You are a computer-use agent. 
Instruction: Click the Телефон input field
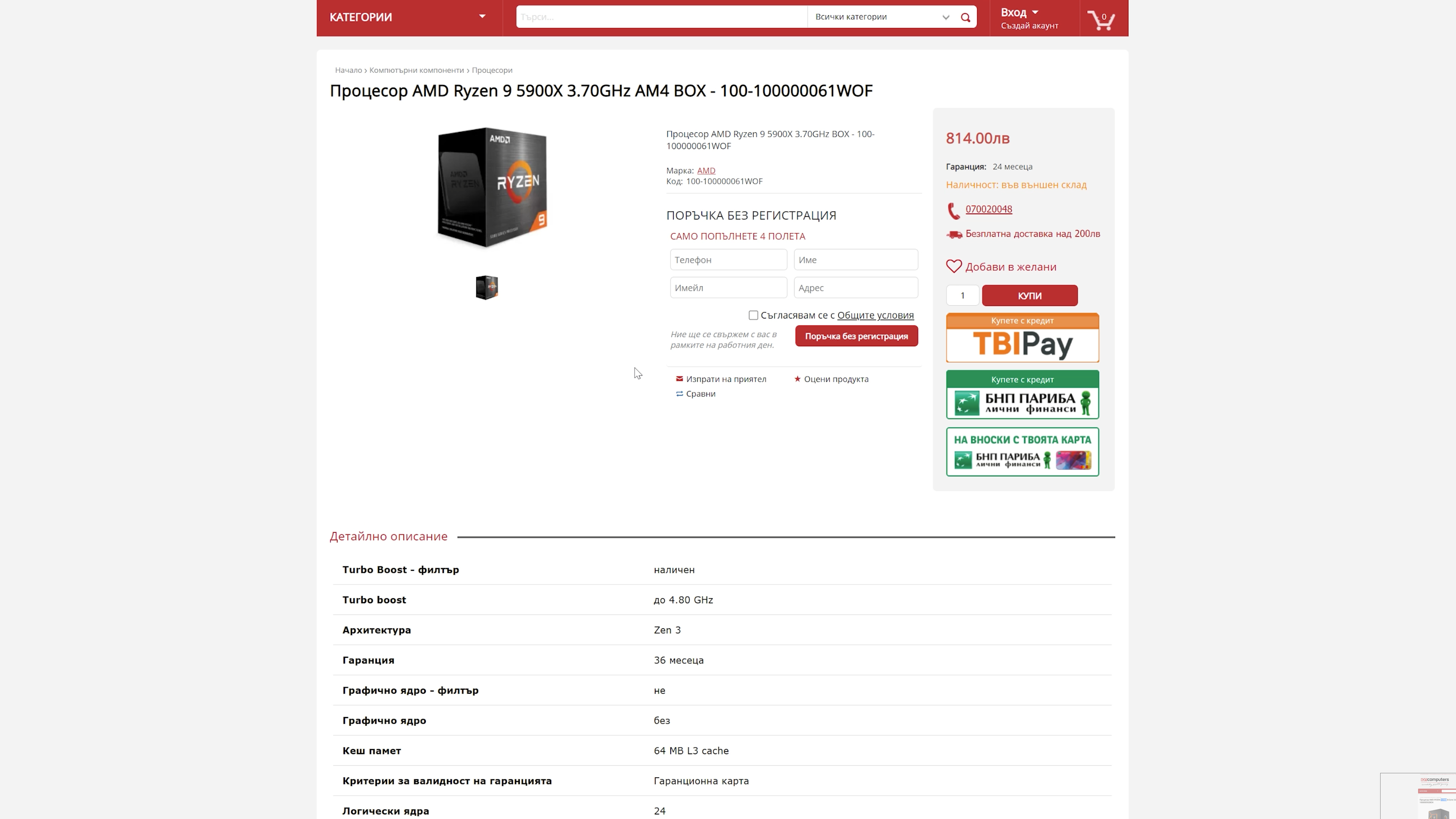click(728, 260)
